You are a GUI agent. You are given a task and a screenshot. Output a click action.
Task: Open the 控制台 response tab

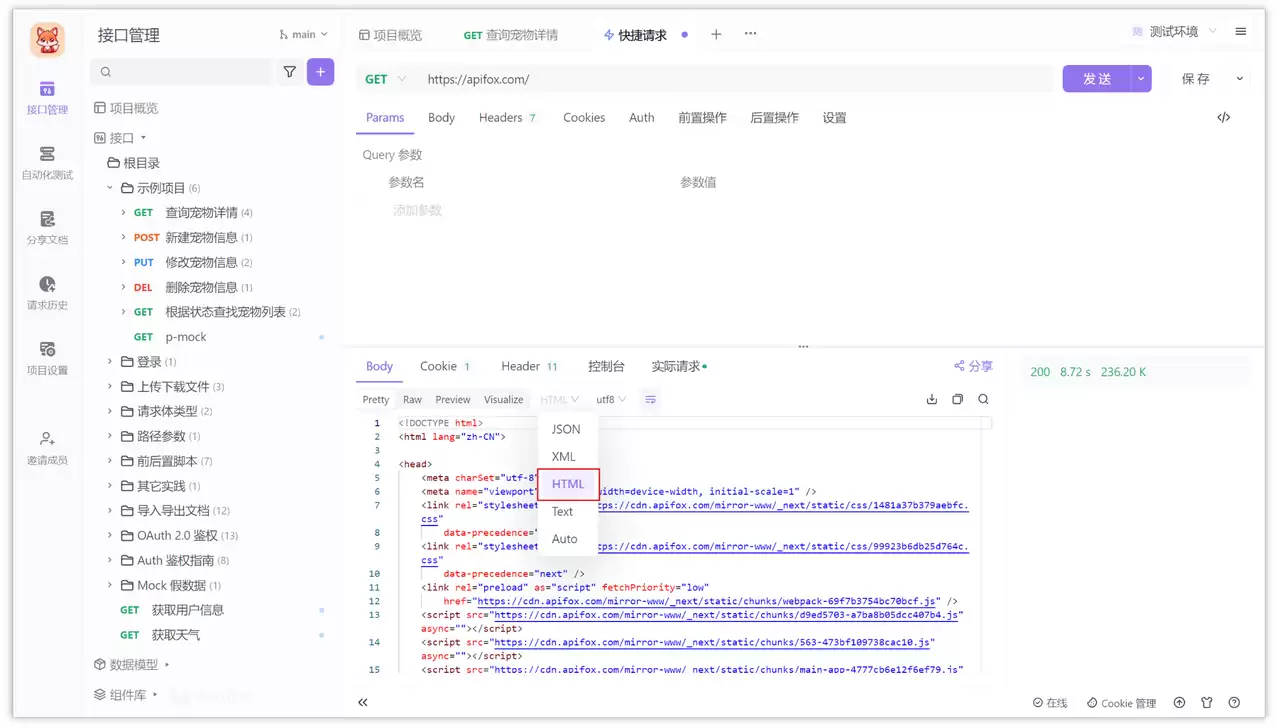point(606,366)
